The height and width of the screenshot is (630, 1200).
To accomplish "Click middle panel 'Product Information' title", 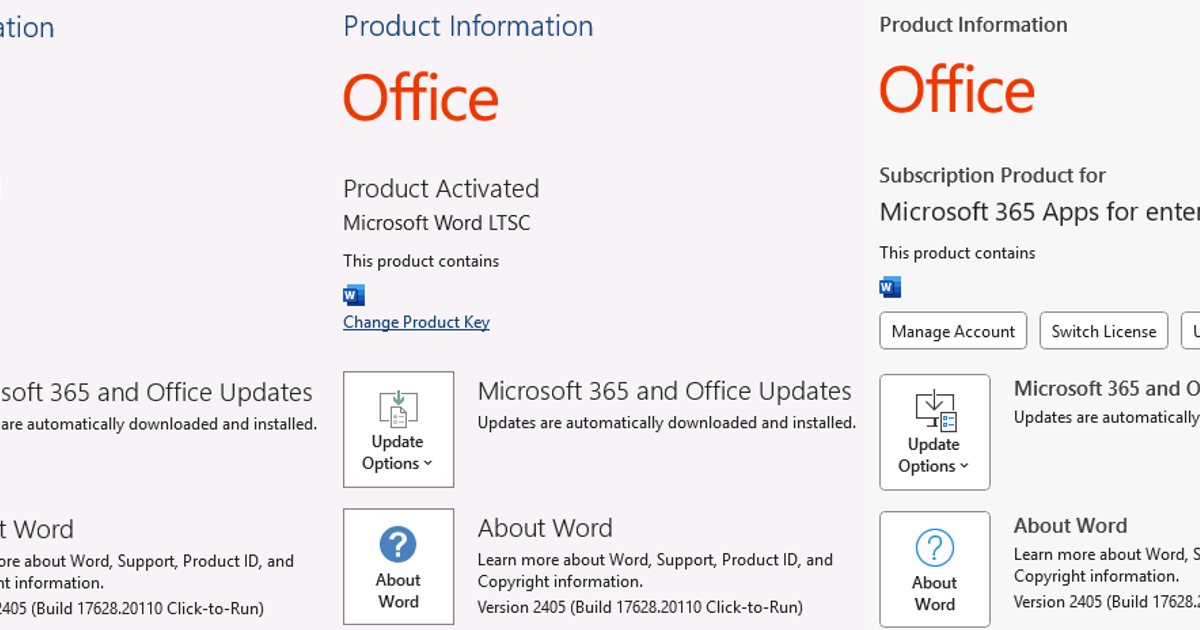I will point(468,26).
